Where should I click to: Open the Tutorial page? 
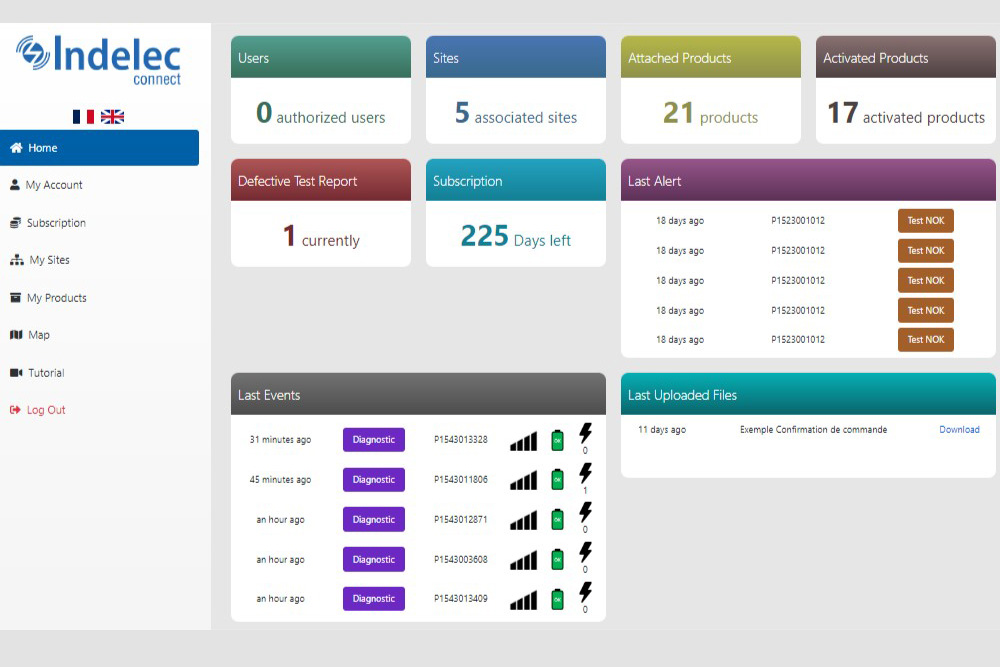point(46,373)
